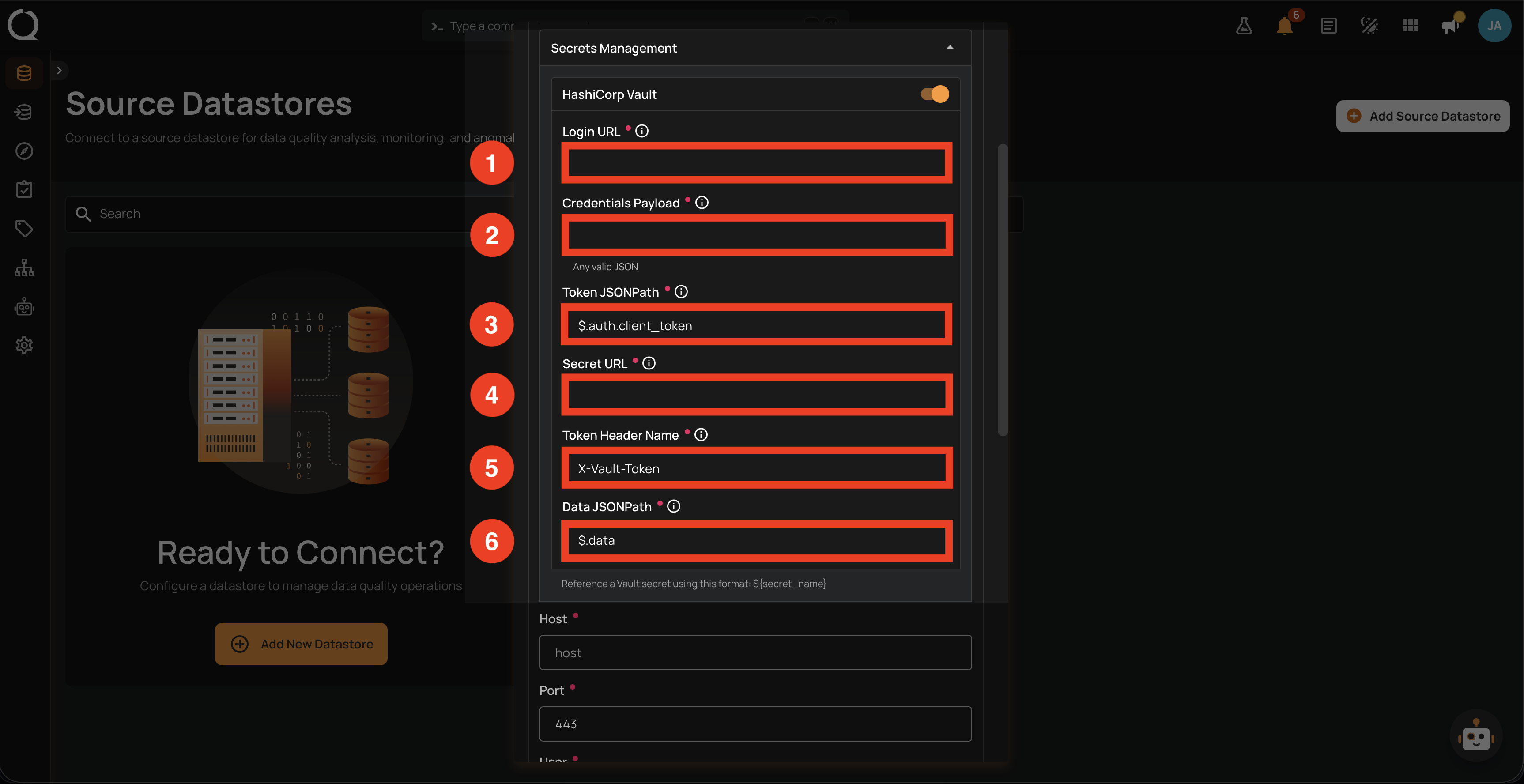This screenshot has width=1524, height=784.
Task: Show info for Token JSONPath
Action: (x=681, y=292)
